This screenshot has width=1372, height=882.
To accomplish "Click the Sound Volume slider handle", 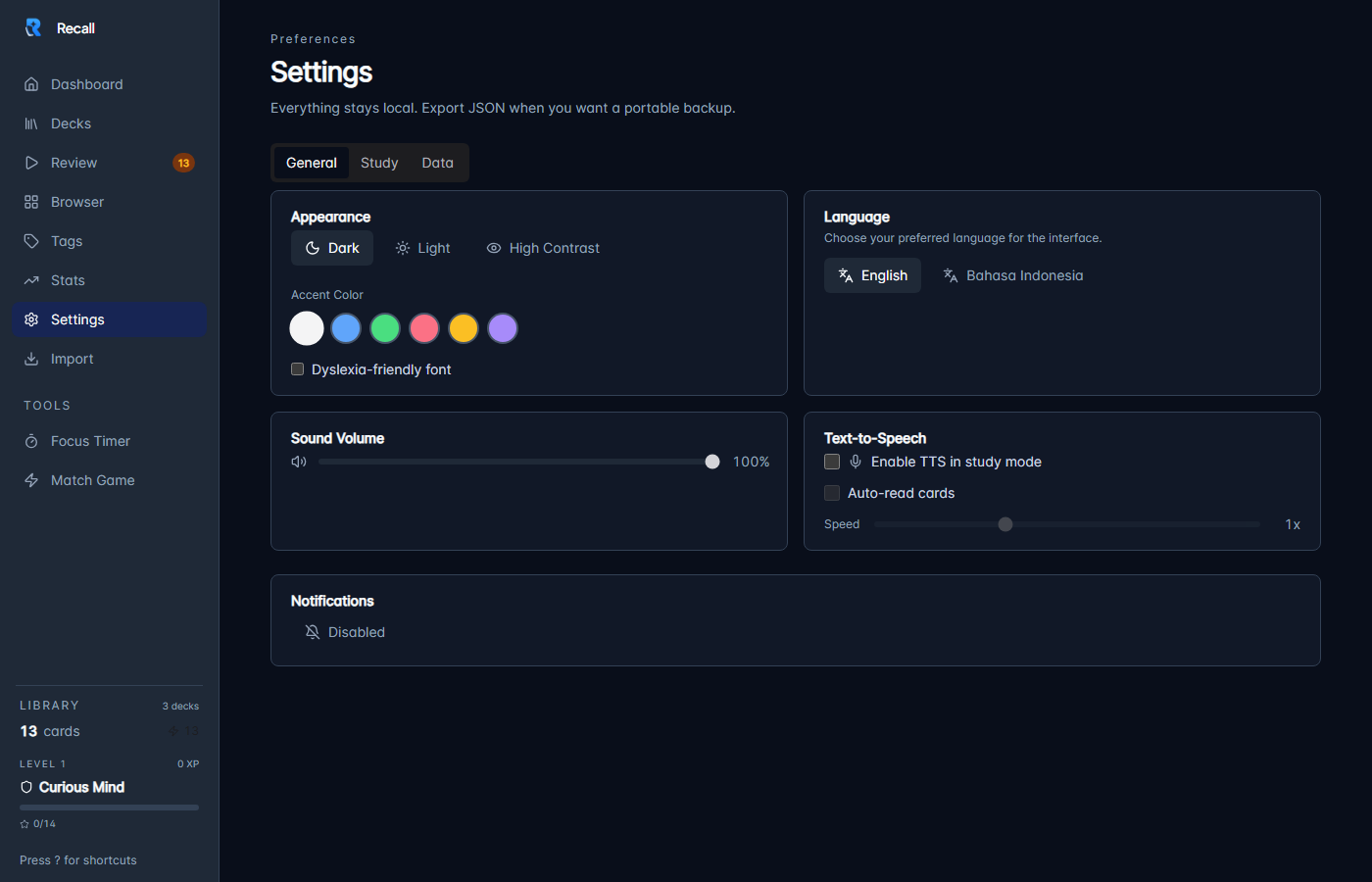I will tap(712, 462).
